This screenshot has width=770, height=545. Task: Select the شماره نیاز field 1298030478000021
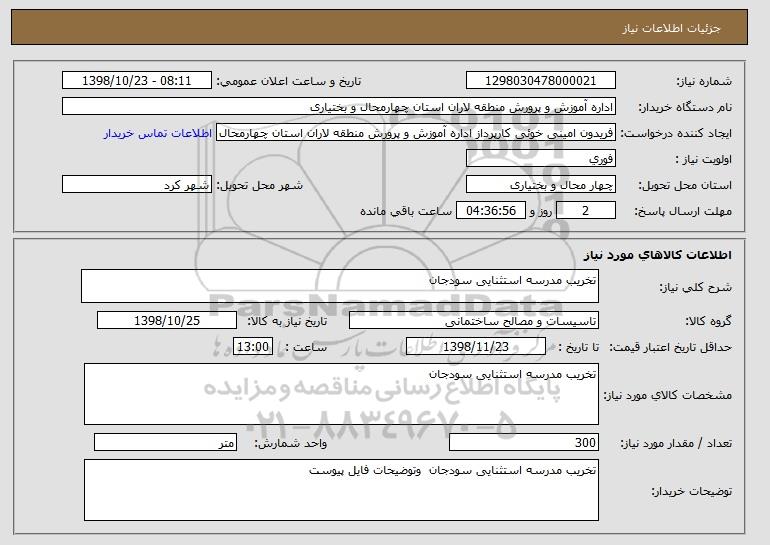pos(541,81)
